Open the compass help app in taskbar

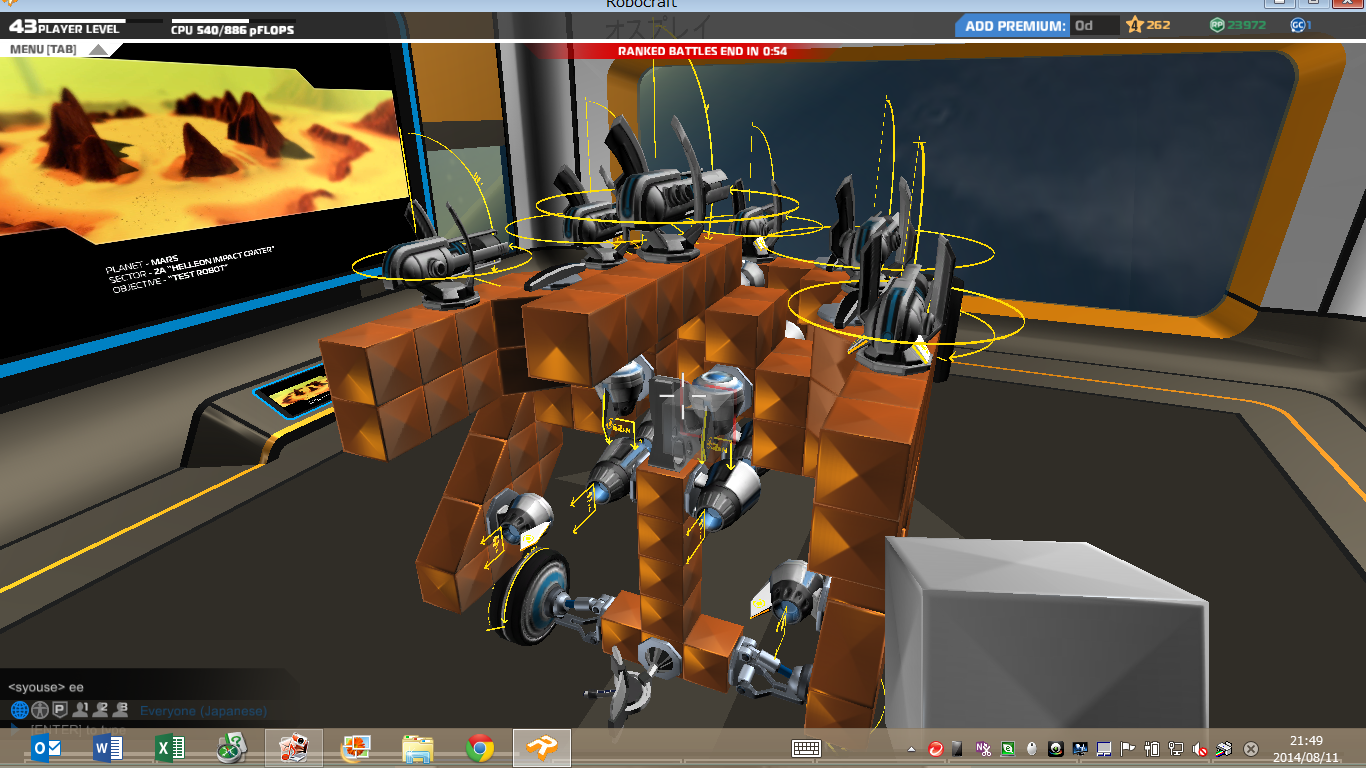[231, 748]
